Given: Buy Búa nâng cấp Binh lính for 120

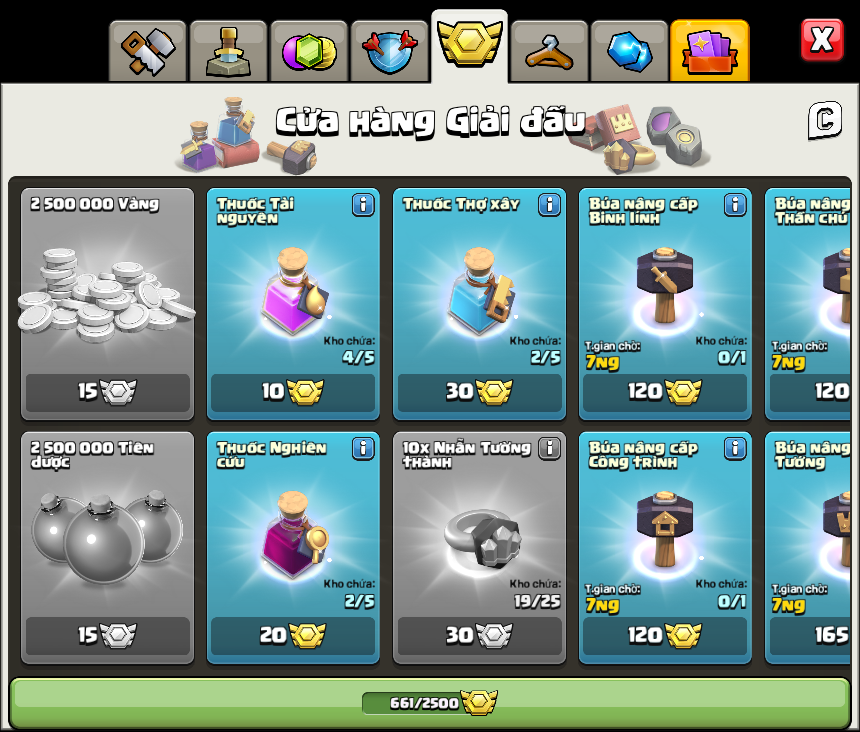Looking at the screenshot, I should 665,392.
